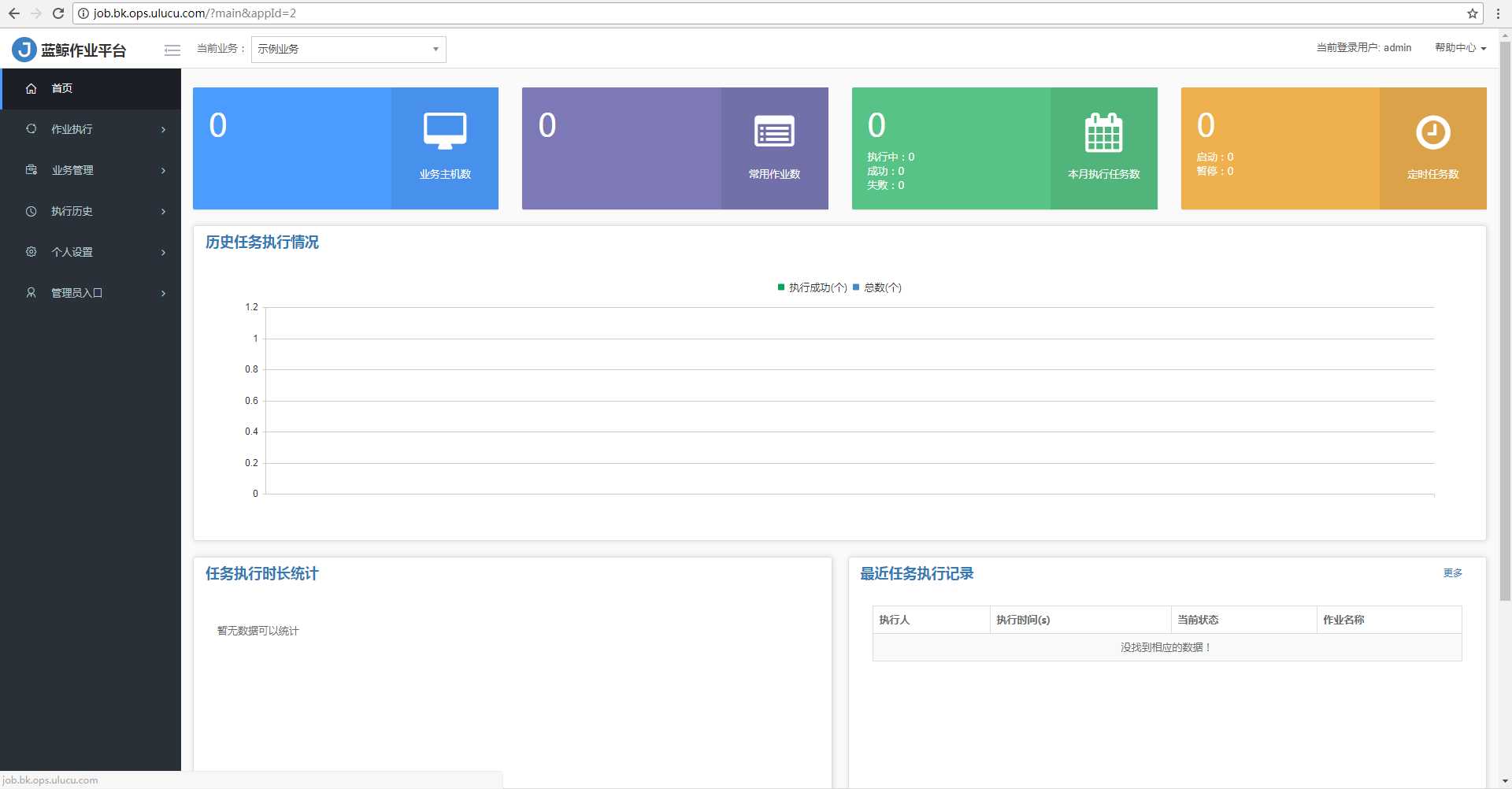Toggle 总数(个) legend series
This screenshot has height=789, width=1512.
click(x=876, y=287)
